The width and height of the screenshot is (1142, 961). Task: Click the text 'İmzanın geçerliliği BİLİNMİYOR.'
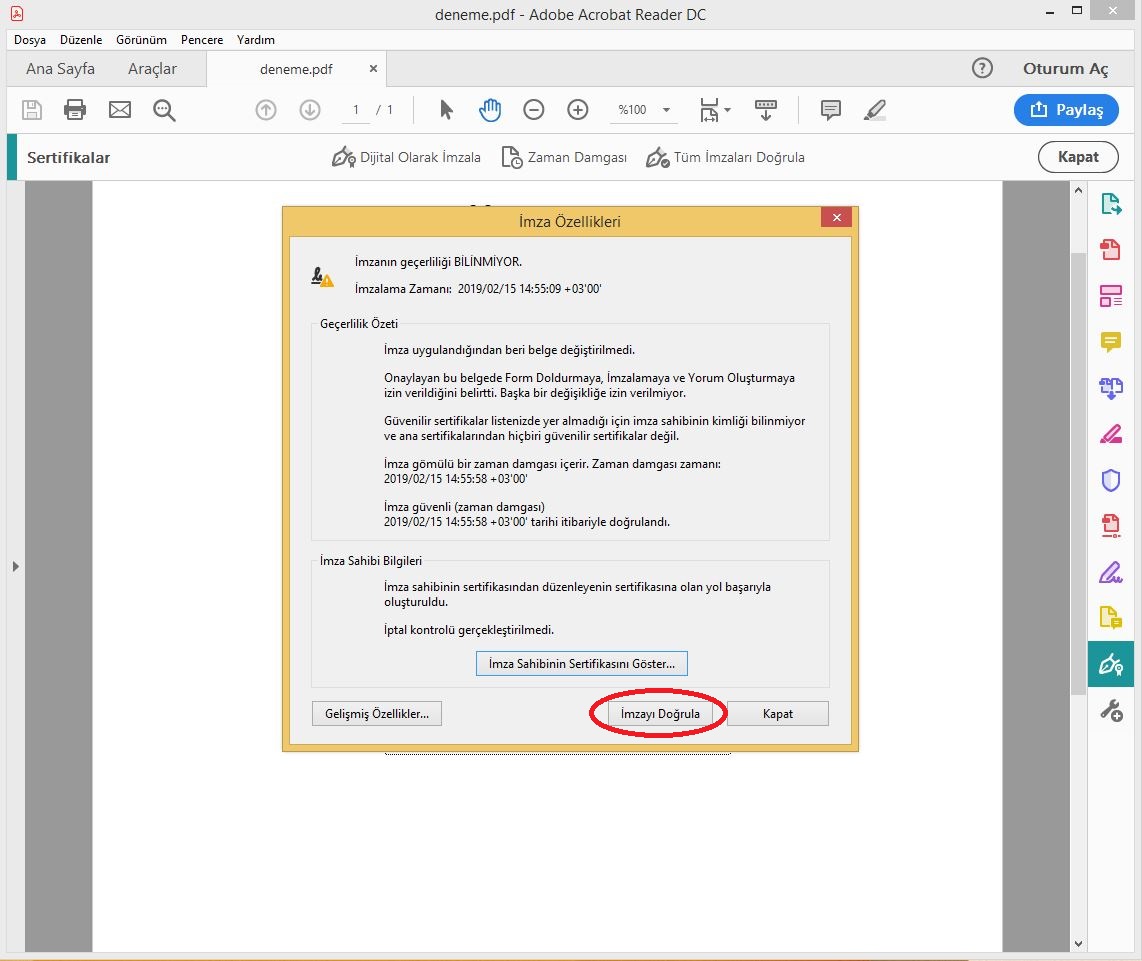(x=438, y=262)
